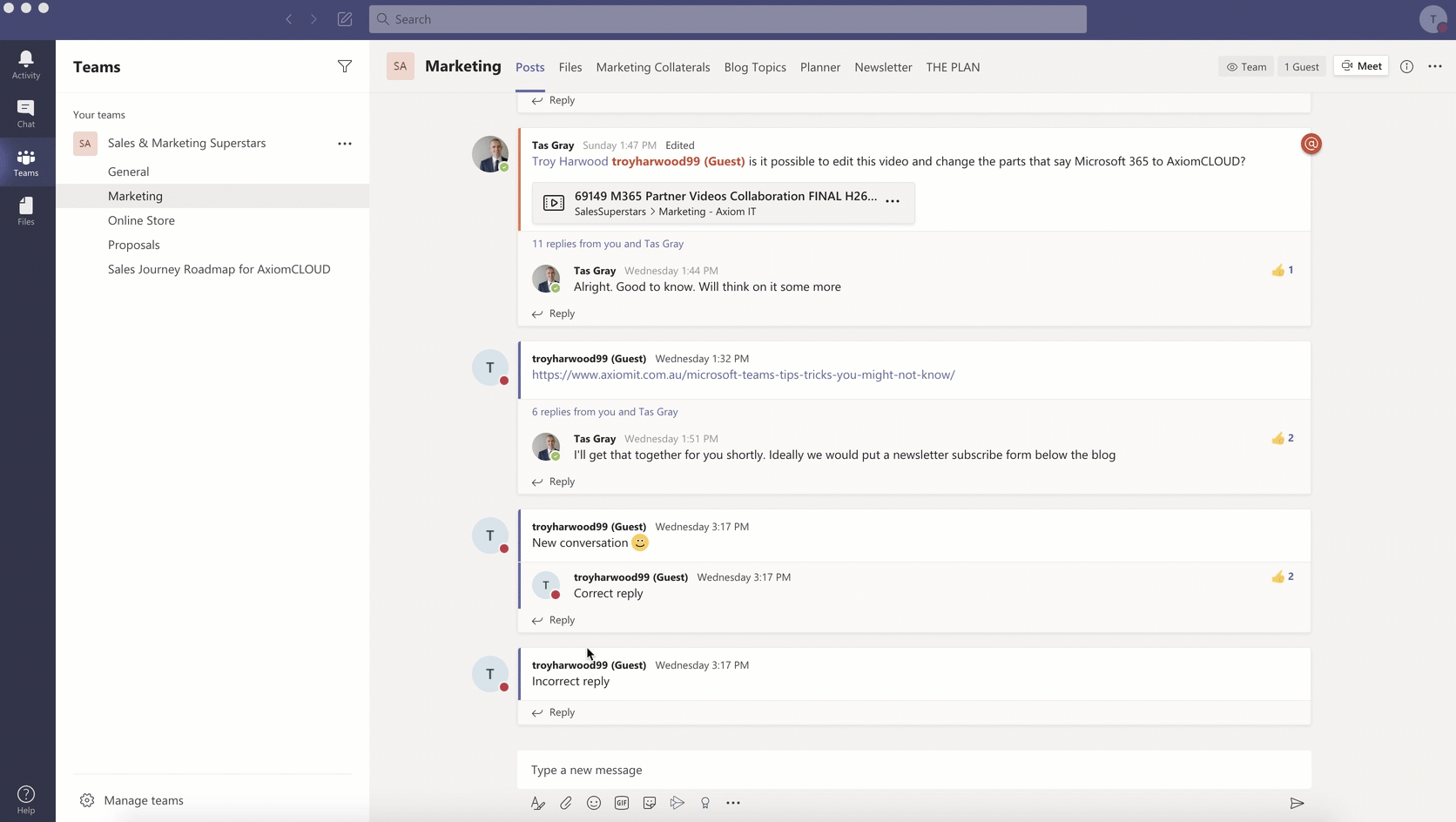Open the filter icon in Teams panel
The height and width of the screenshot is (822, 1456).
(345, 66)
